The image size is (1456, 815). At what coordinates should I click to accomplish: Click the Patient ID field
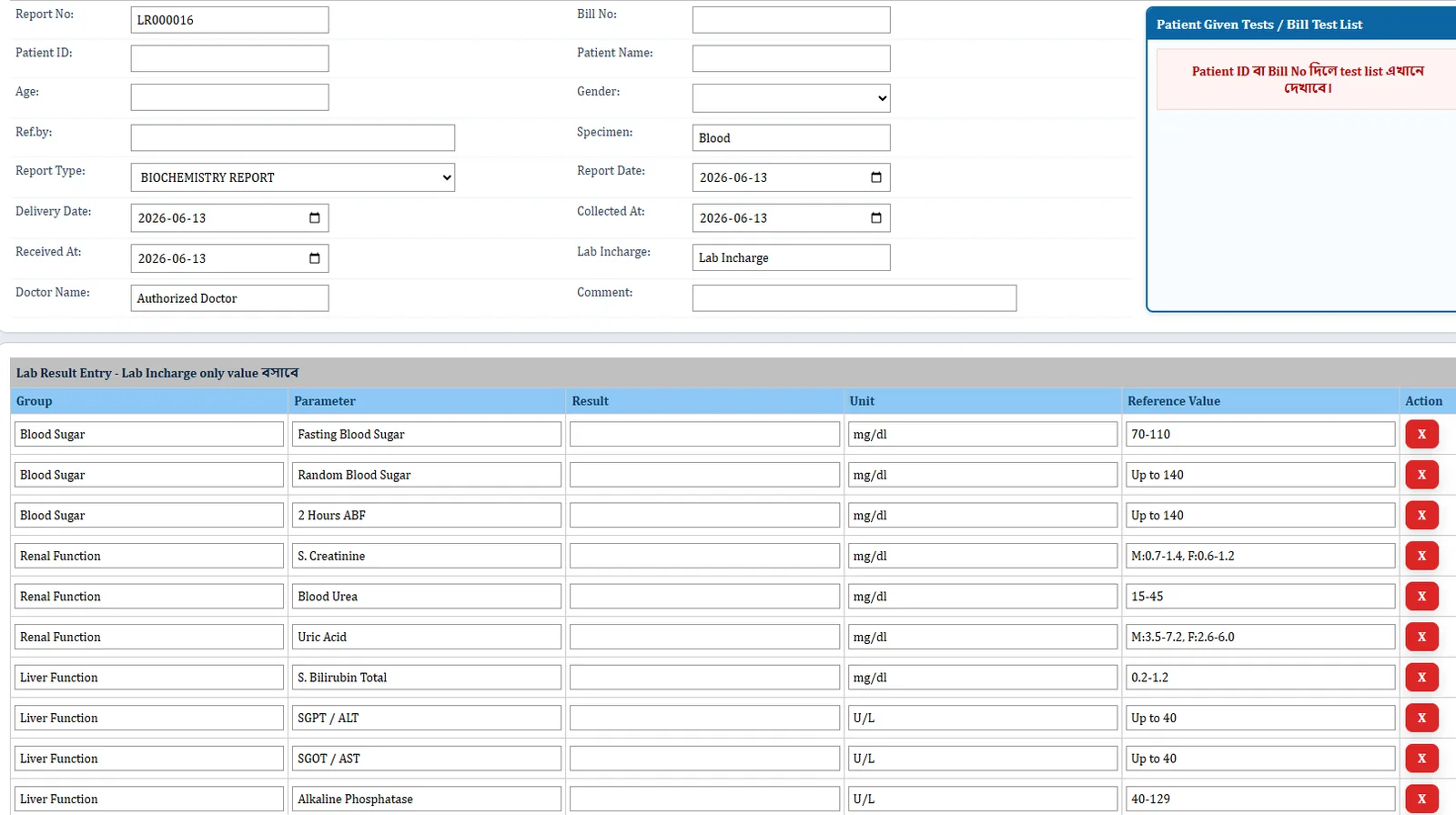pos(229,58)
